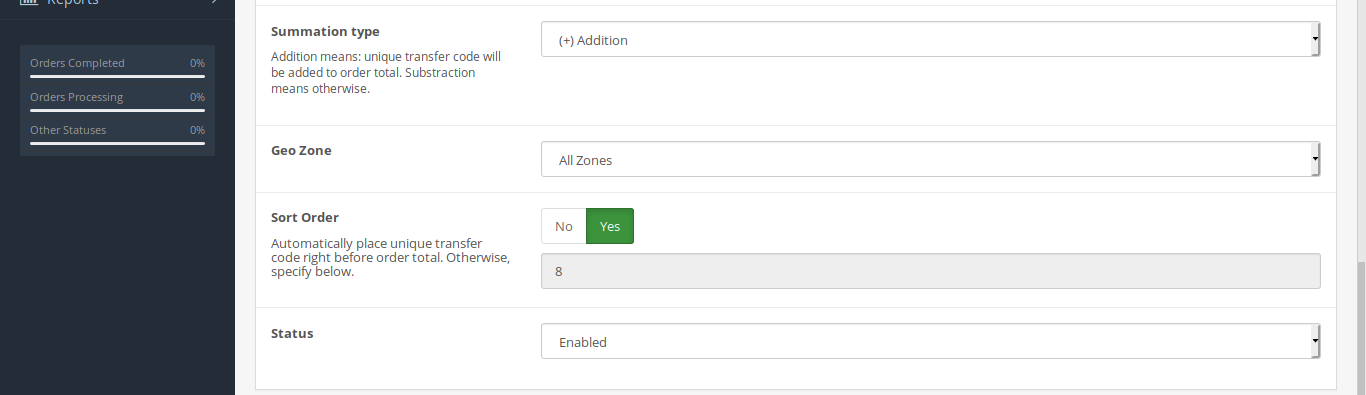The image size is (1366, 395).
Task: Click the Orders Completed label
Action: point(77,63)
